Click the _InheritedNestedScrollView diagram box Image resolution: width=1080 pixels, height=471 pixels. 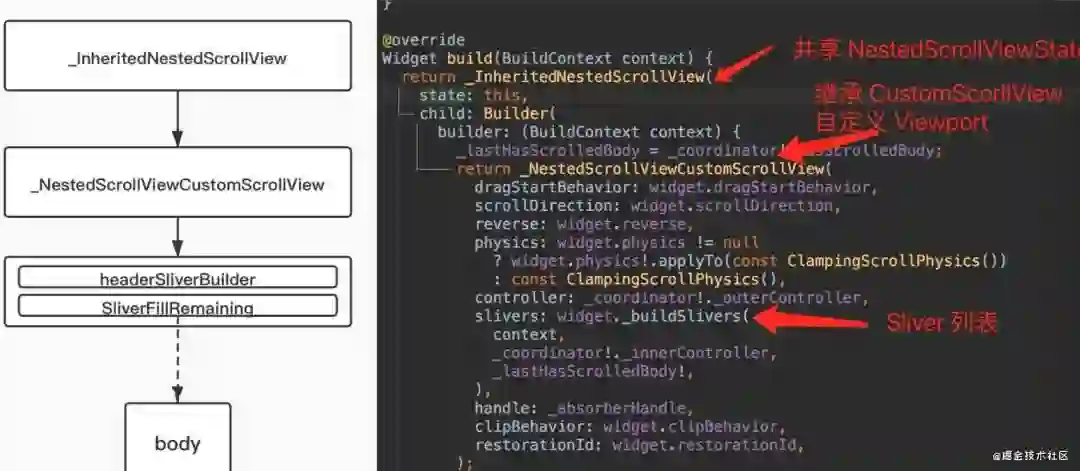coord(178,56)
